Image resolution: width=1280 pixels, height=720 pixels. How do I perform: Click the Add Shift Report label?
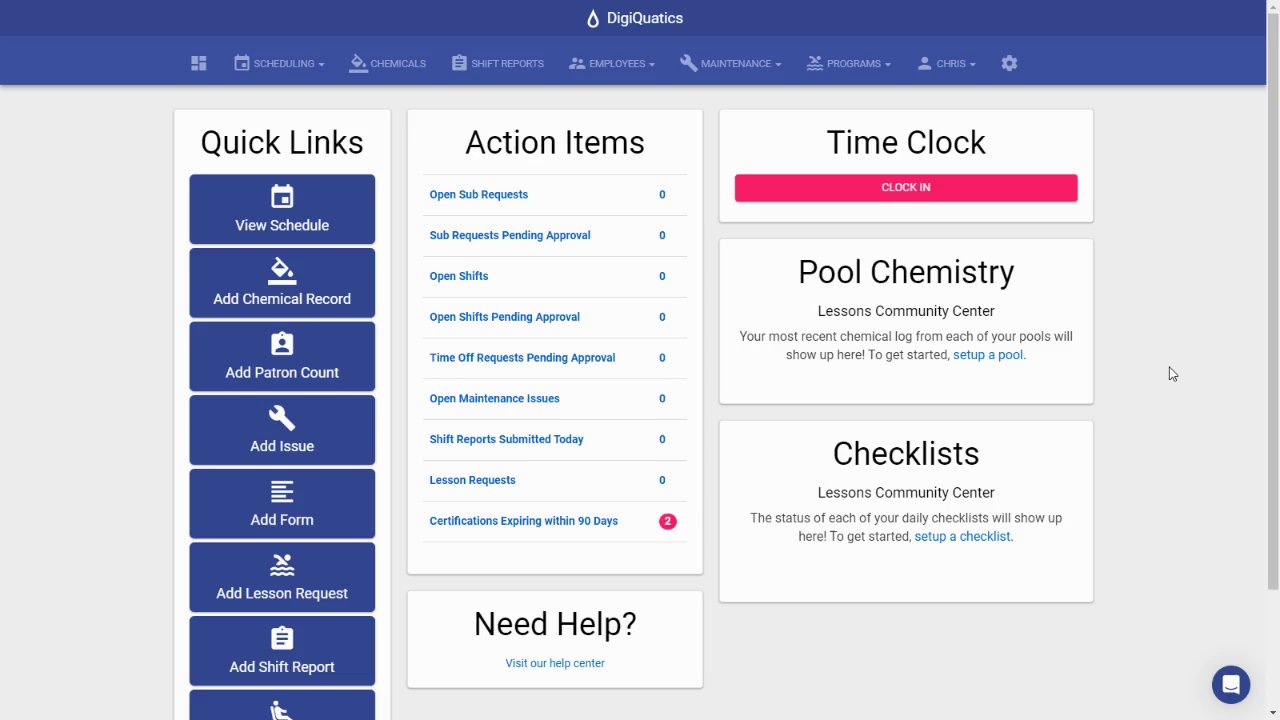[x=282, y=667]
